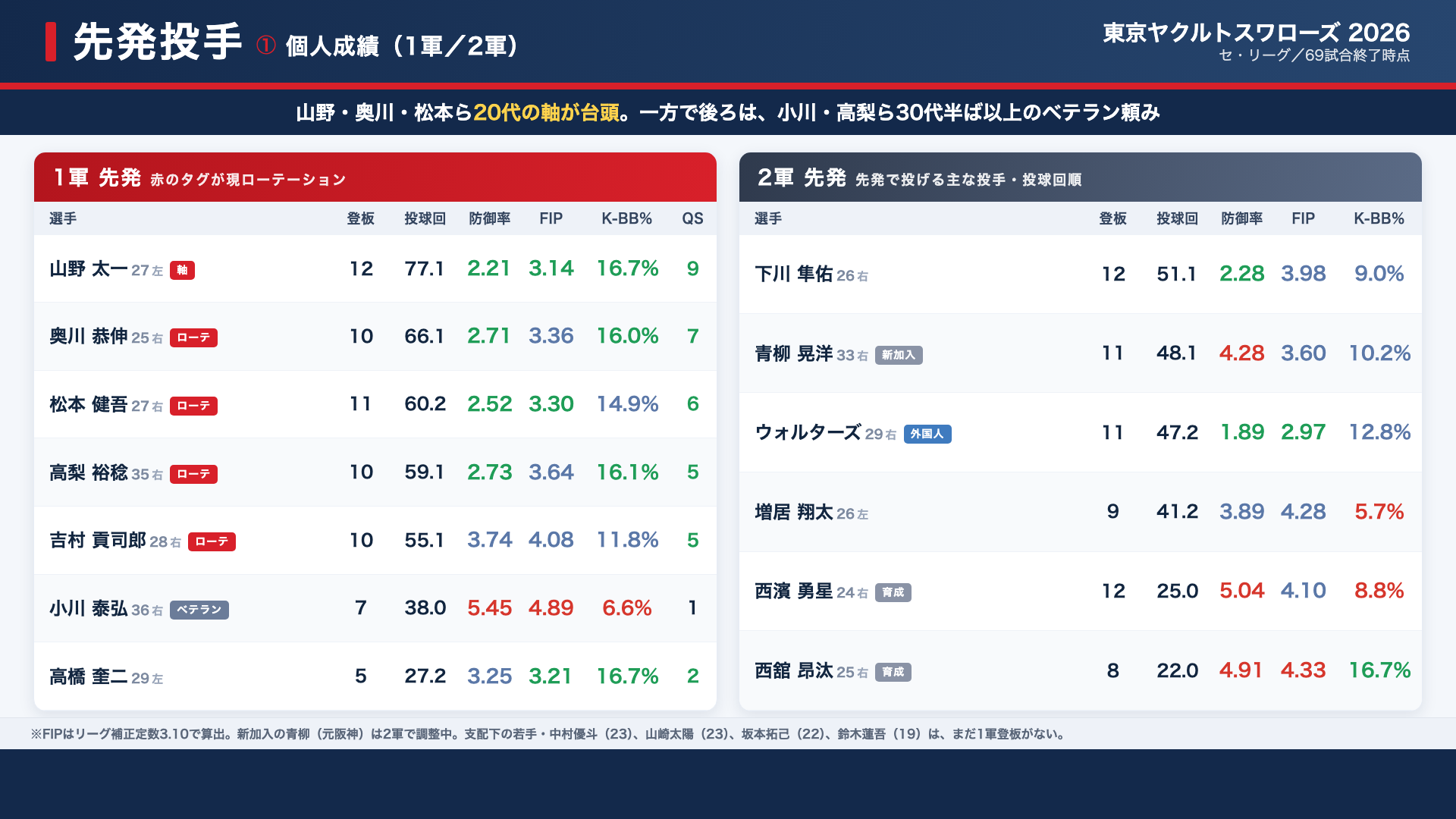Click 奥川 恭伸's FIP value 3.36
1456x819 pixels.
tap(551, 336)
